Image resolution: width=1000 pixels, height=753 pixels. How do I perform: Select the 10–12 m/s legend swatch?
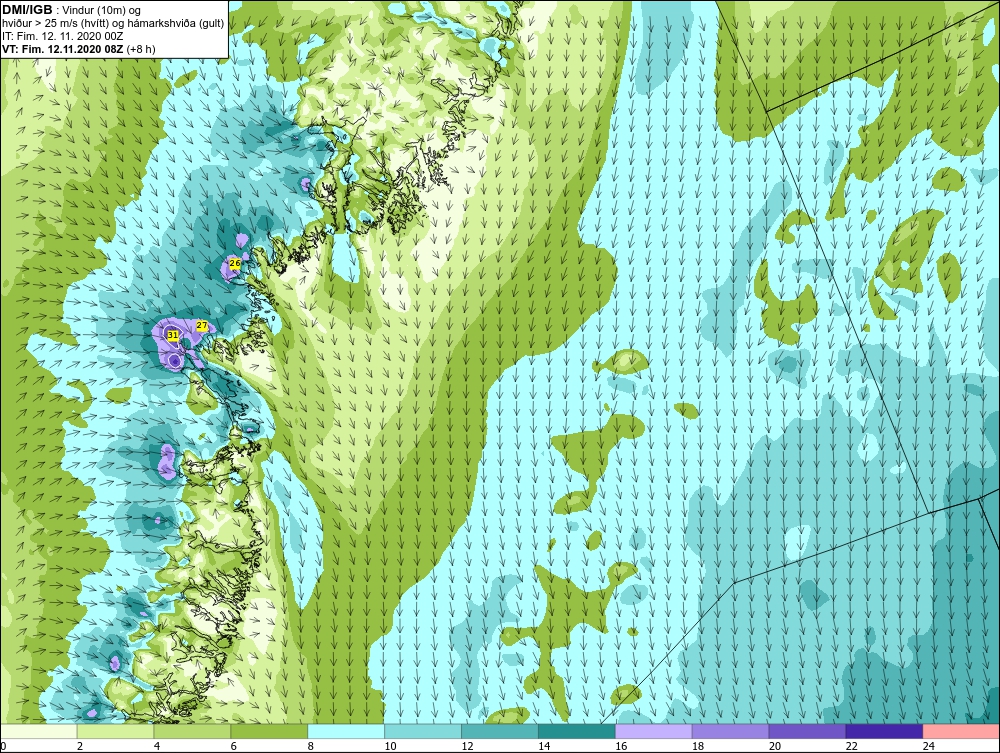(423, 731)
